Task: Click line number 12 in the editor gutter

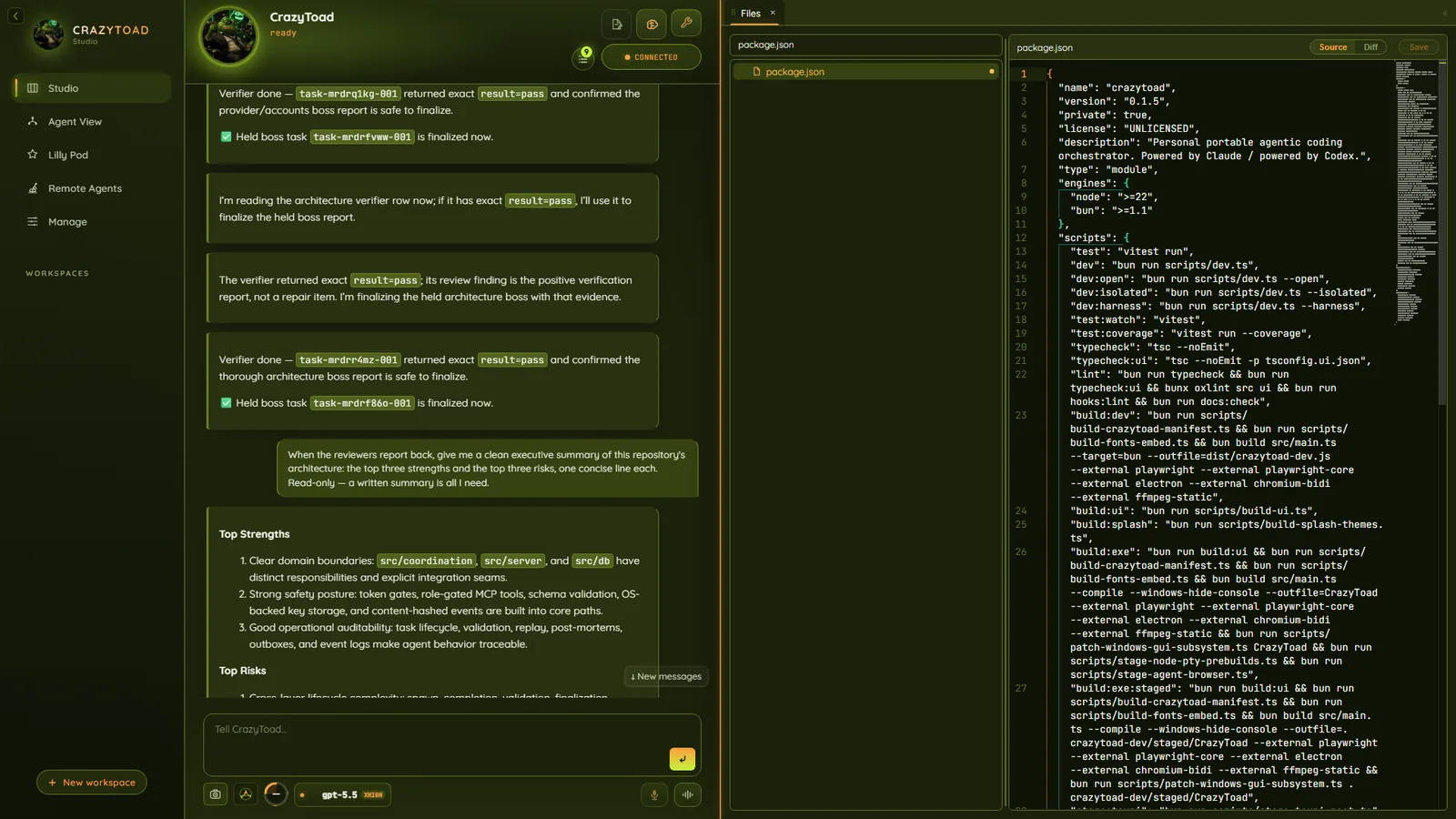Action: 1021,238
